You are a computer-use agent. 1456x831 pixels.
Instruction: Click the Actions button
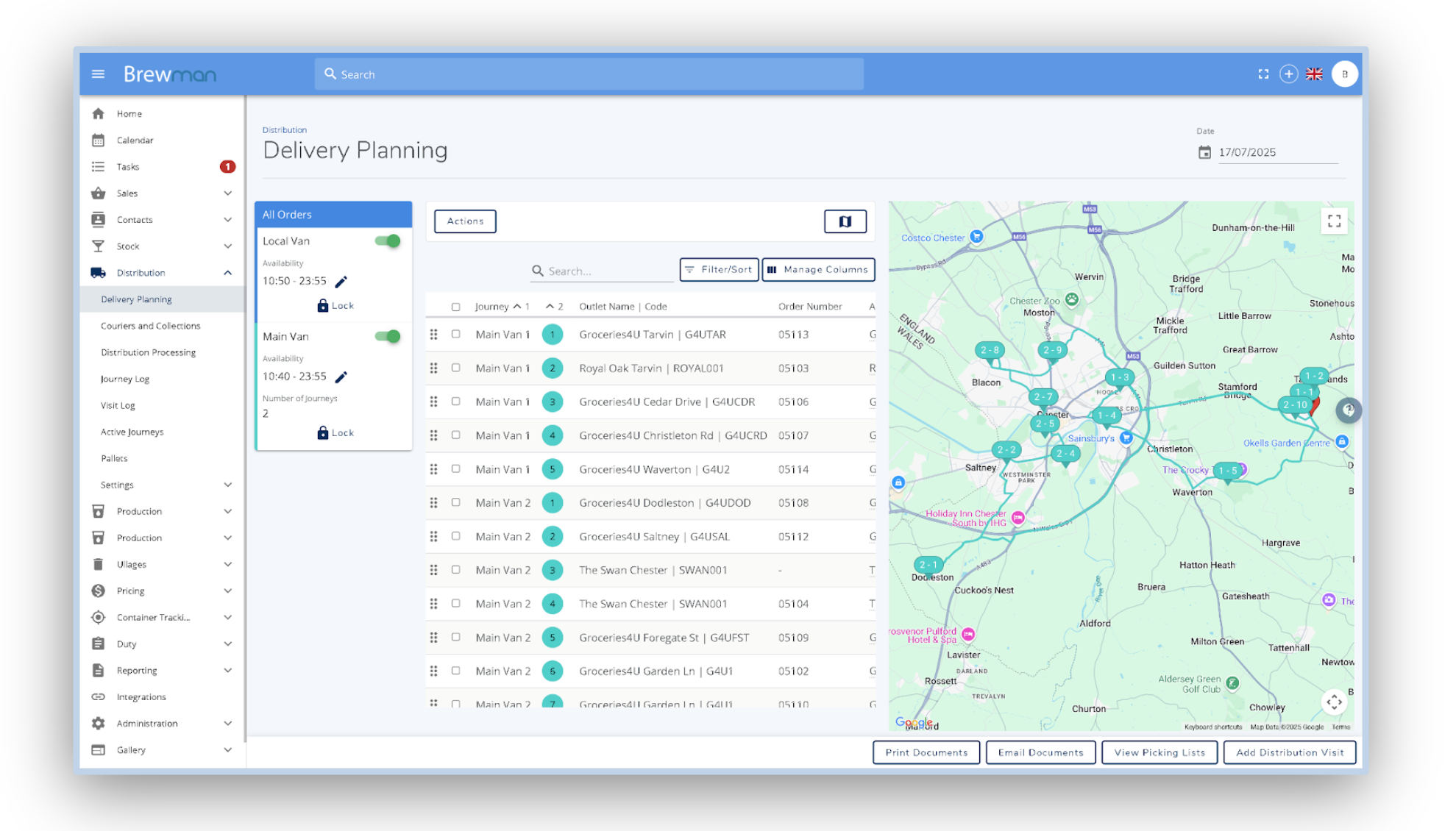click(465, 221)
